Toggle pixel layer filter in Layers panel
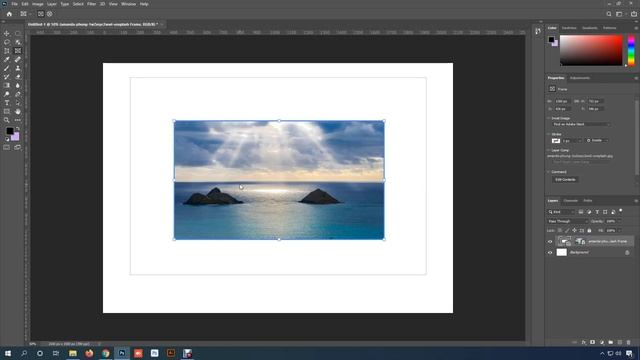The width and height of the screenshot is (640, 360). [580, 212]
